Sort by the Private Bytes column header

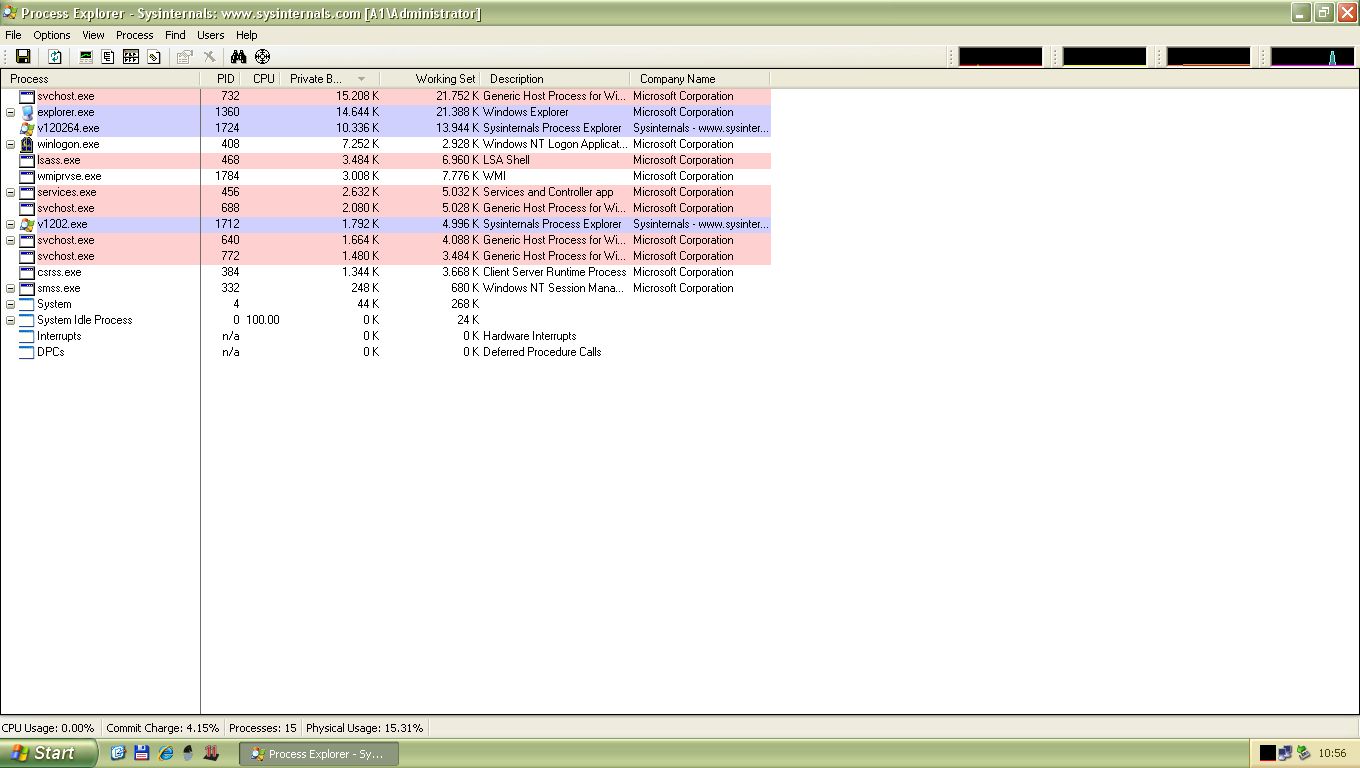330,79
